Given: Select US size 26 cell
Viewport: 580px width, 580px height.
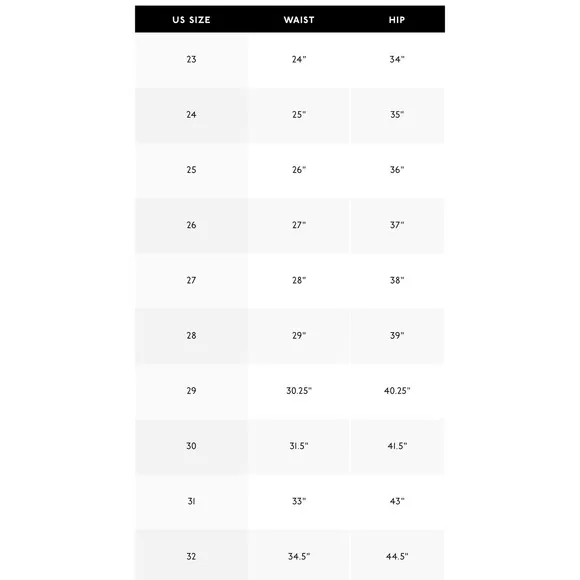Looking at the screenshot, I should 191,225.
